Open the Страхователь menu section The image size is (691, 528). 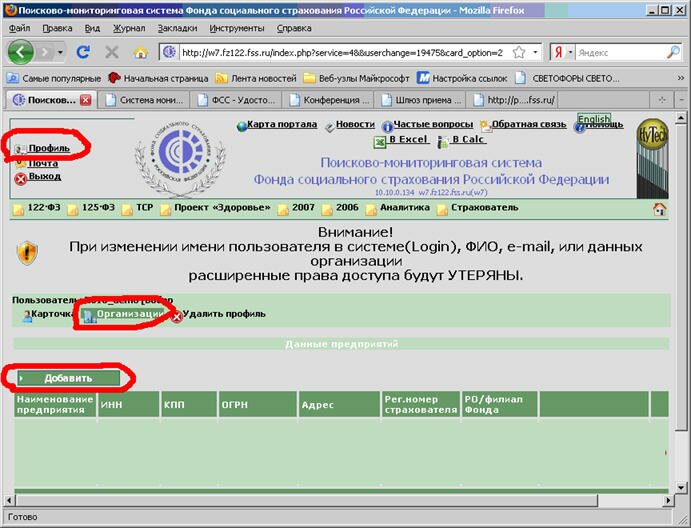click(484, 208)
